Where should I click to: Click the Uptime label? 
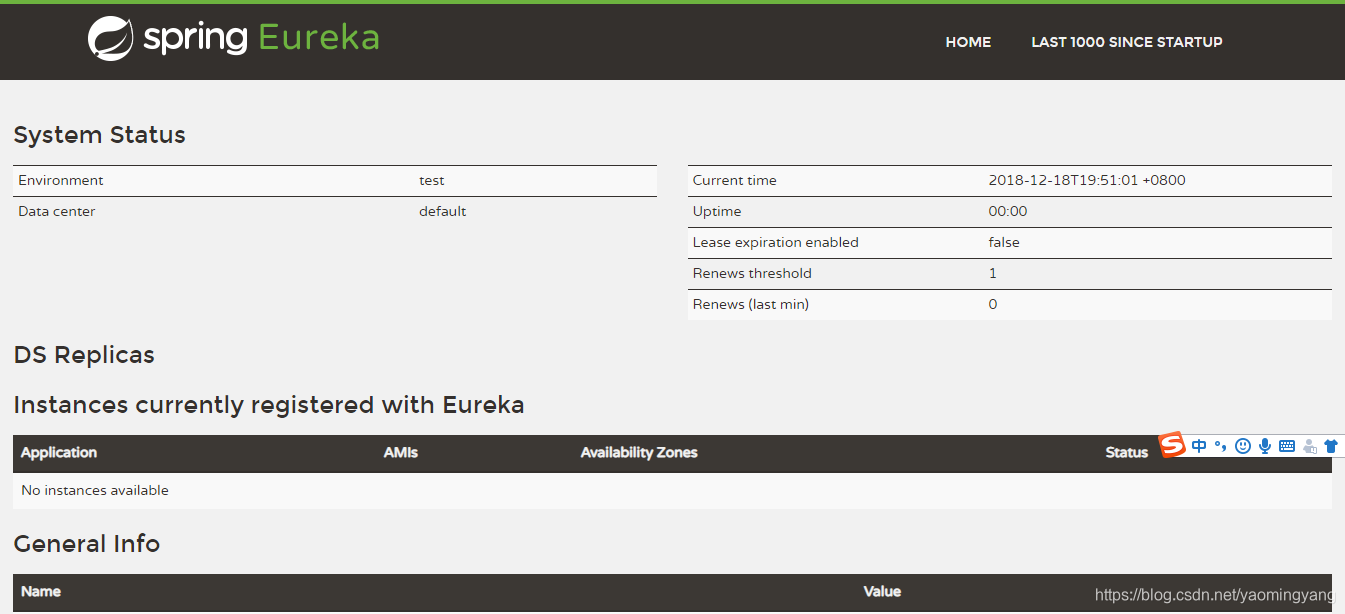click(x=717, y=211)
